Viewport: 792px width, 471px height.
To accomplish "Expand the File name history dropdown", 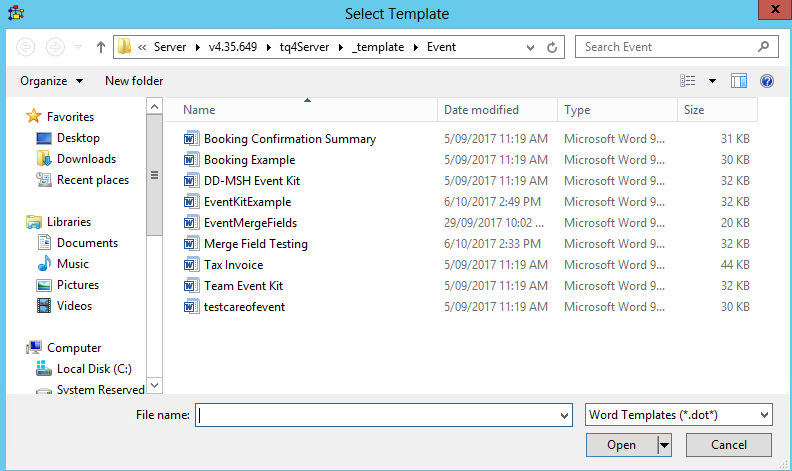I will click(x=565, y=415).
